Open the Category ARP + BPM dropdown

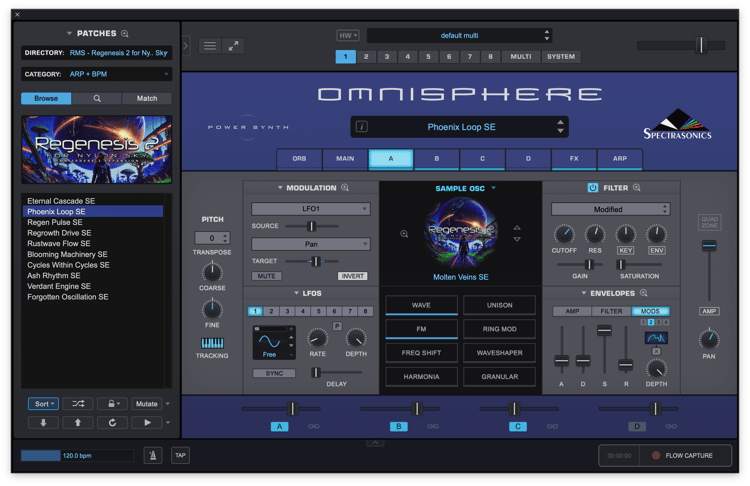[x=97, y=74]
